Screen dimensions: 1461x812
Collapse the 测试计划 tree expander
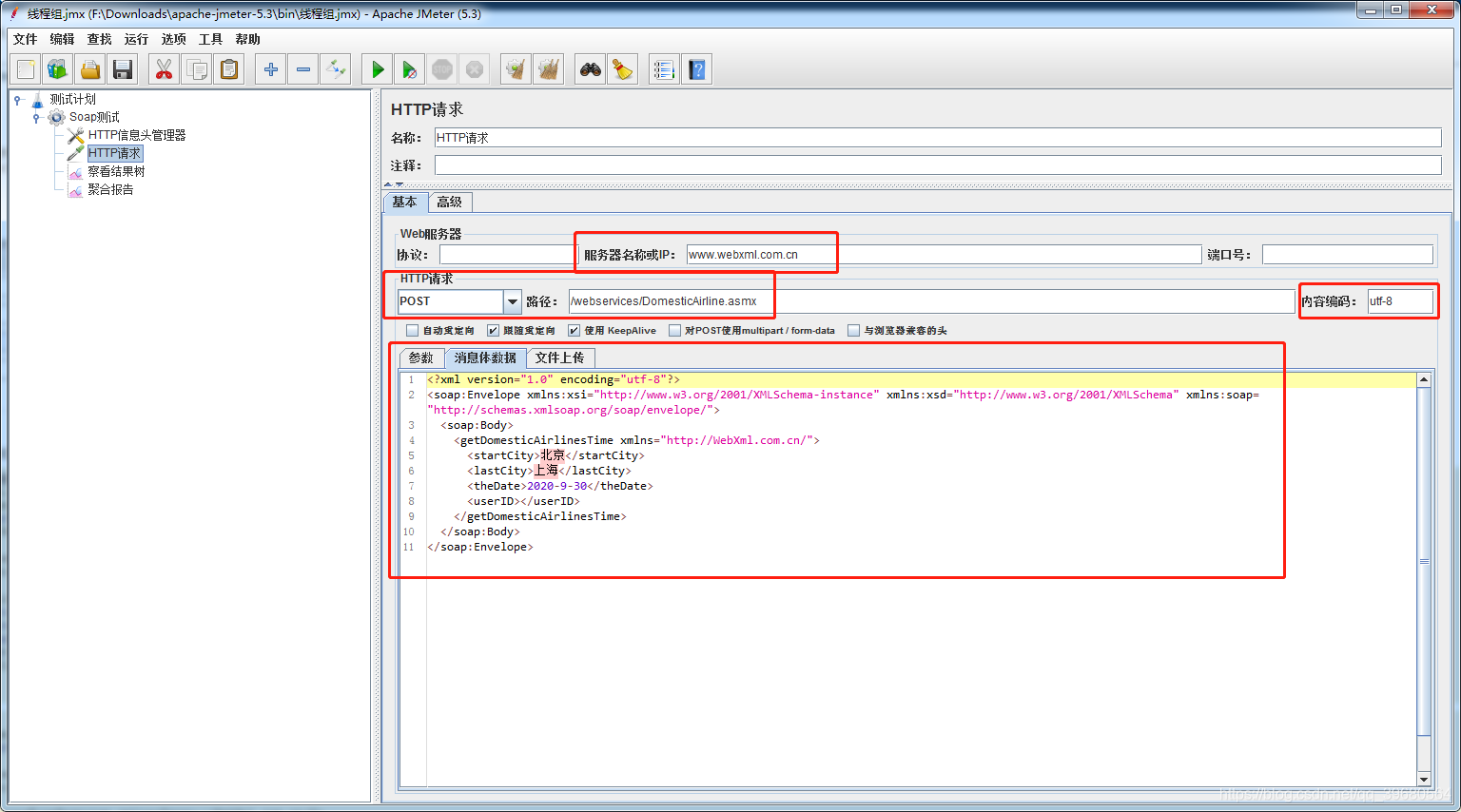coord(17,99)
